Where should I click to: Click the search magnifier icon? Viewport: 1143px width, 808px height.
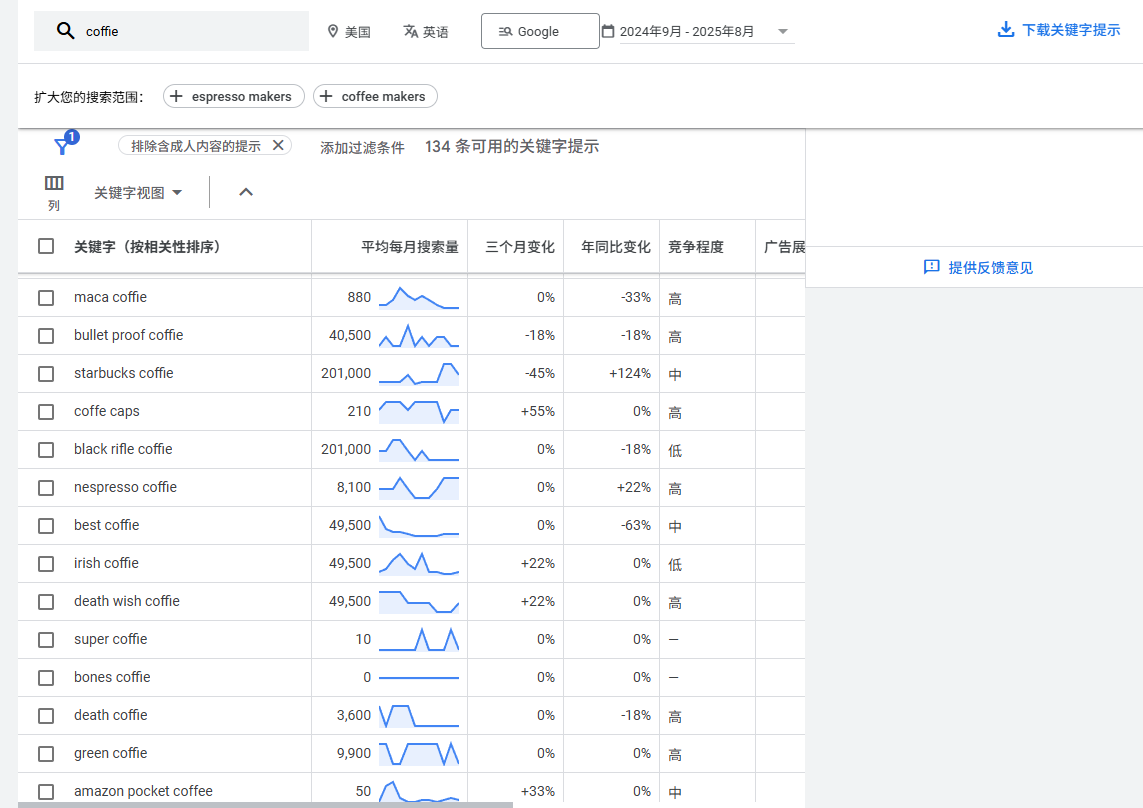[x=65, y=31]
